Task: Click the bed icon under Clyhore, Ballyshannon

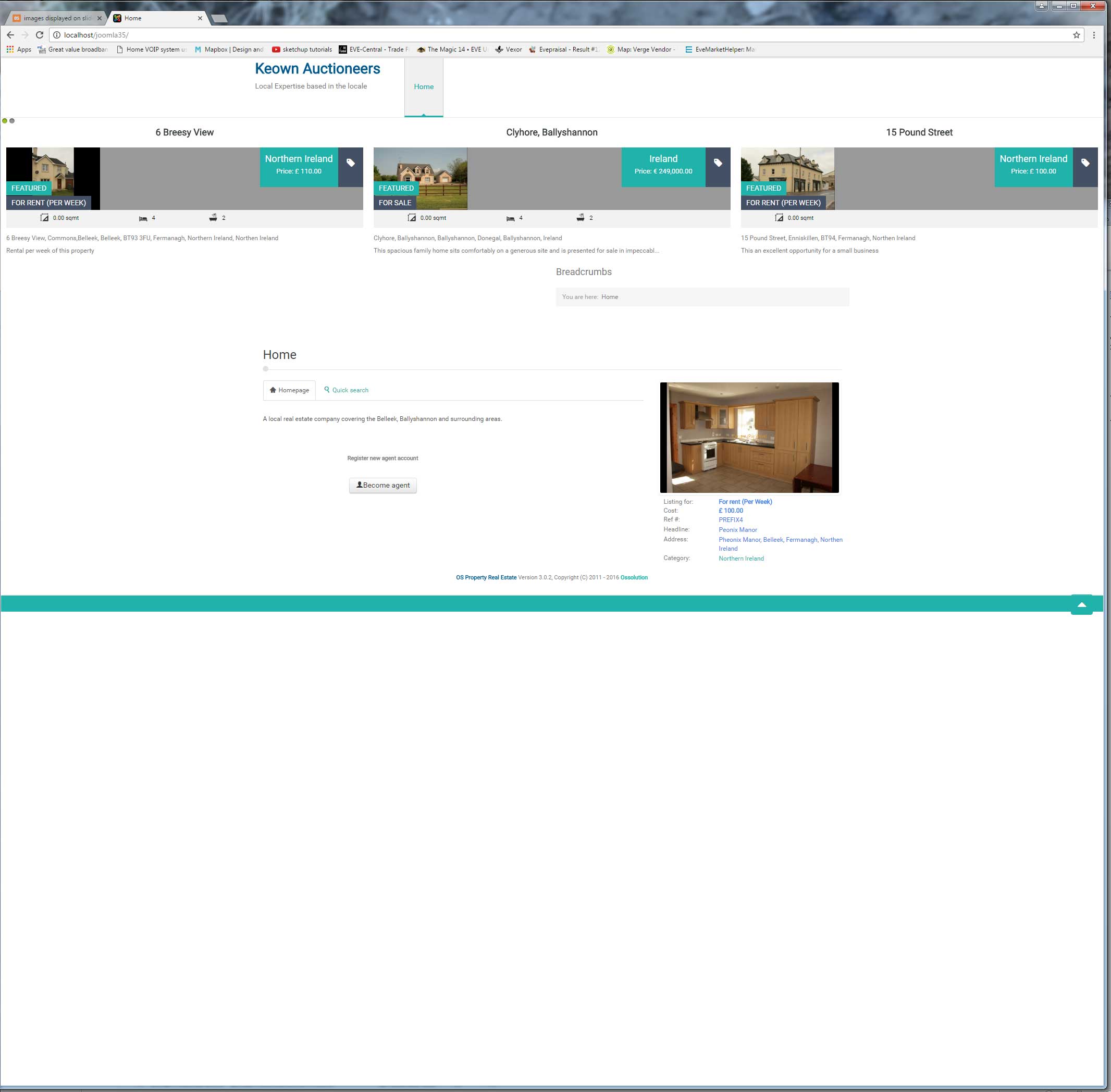Action: 511,218
